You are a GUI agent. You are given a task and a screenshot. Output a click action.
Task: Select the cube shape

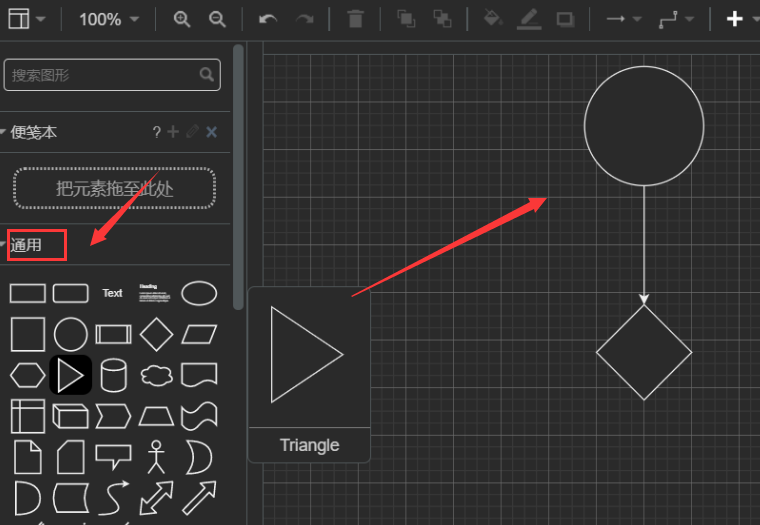[71, 416]
